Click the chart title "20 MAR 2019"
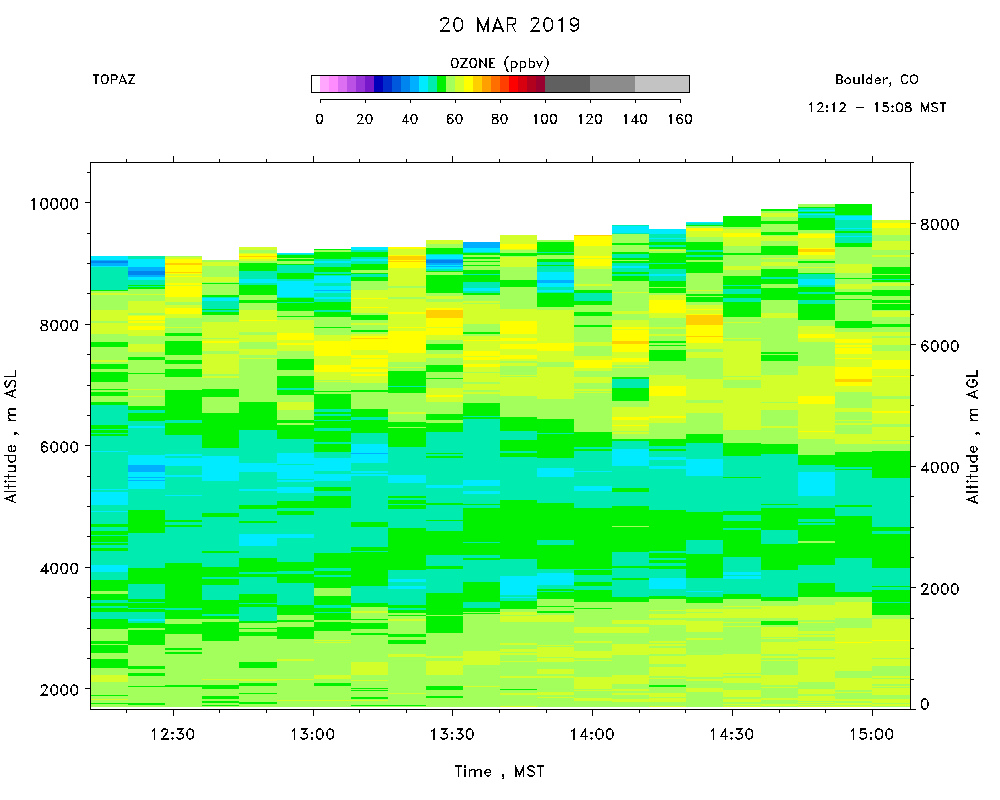This screenshot has width=1000, height=800. (x=510, y=25)
